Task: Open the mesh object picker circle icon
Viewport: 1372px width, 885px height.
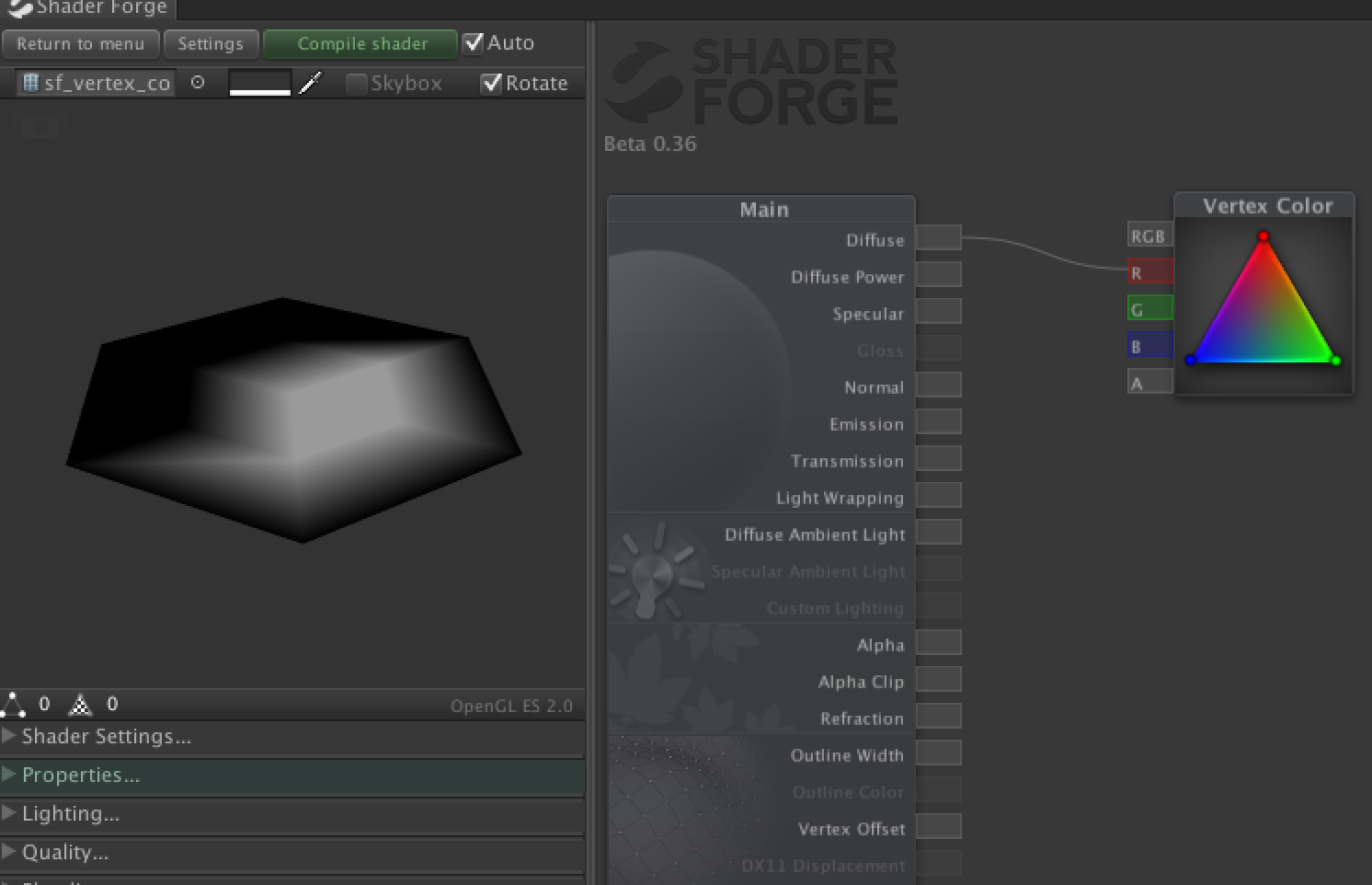Action: click(198, 83)
